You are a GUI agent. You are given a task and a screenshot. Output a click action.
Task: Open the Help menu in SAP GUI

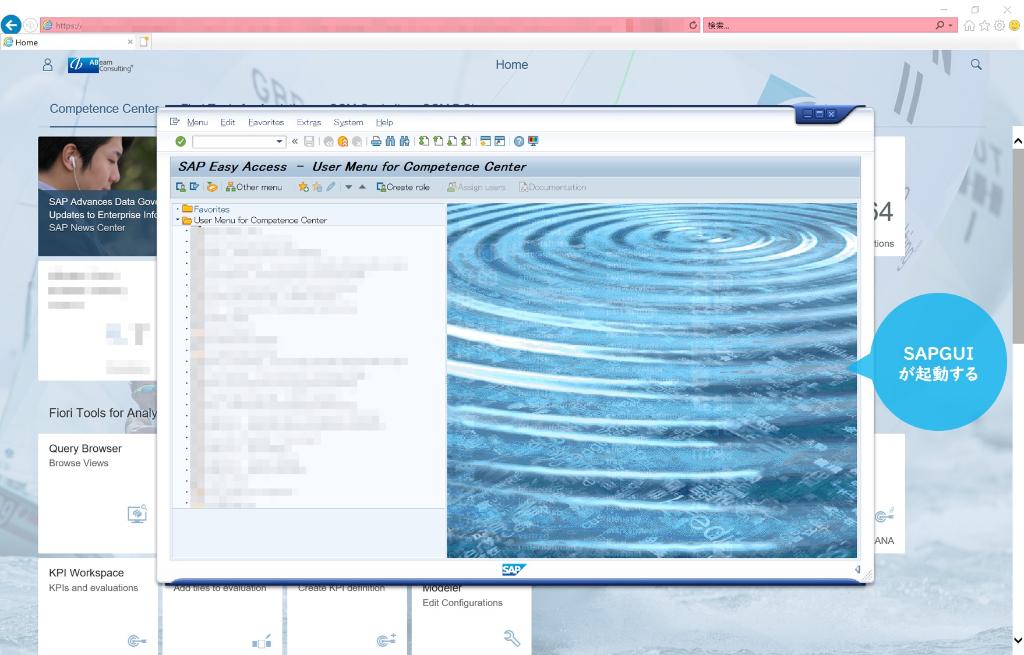[385, 122]
